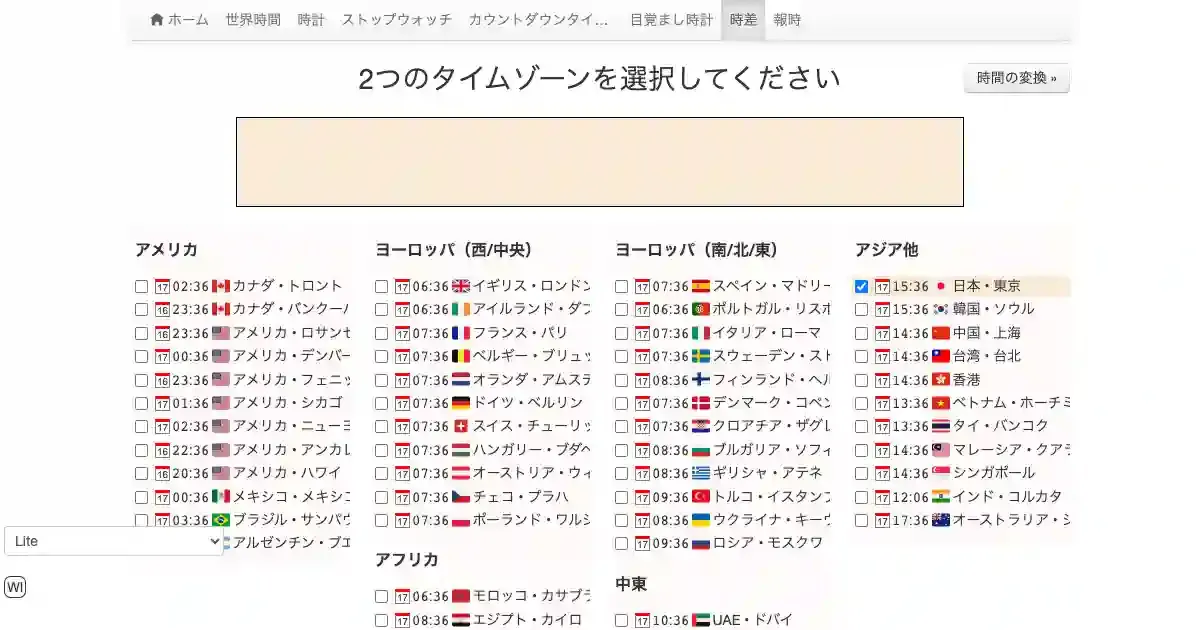Viewport: 1200px width, 630px height.
Task: Click the Brazil flag beside サンパウロ
Action: point(221,520)
